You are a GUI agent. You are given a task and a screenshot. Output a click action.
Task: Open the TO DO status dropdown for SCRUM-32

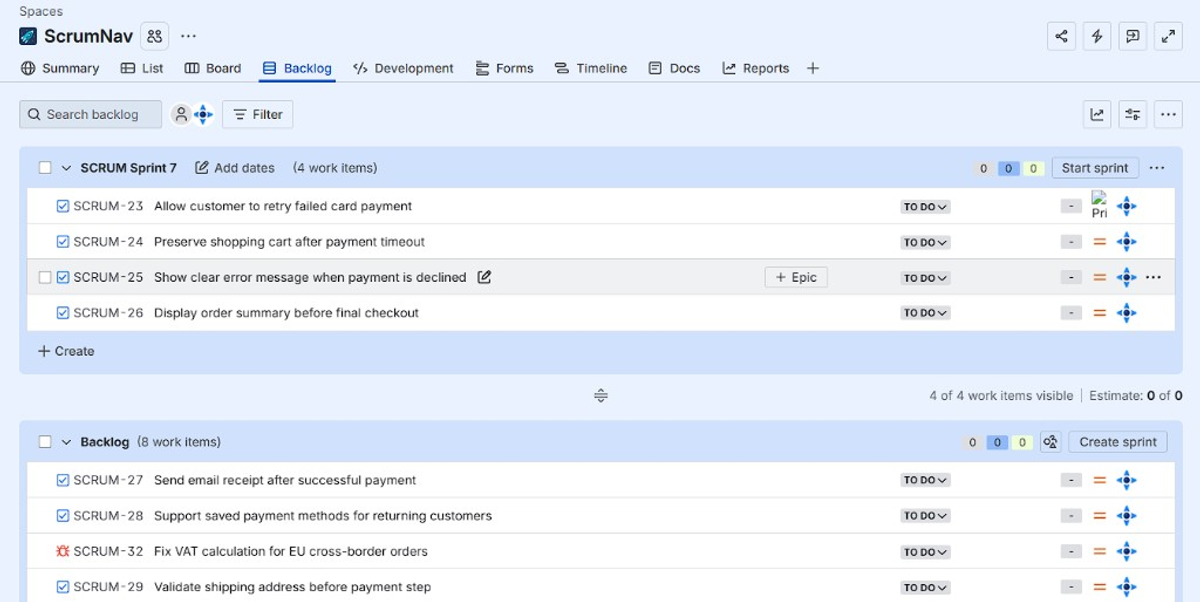925,552
